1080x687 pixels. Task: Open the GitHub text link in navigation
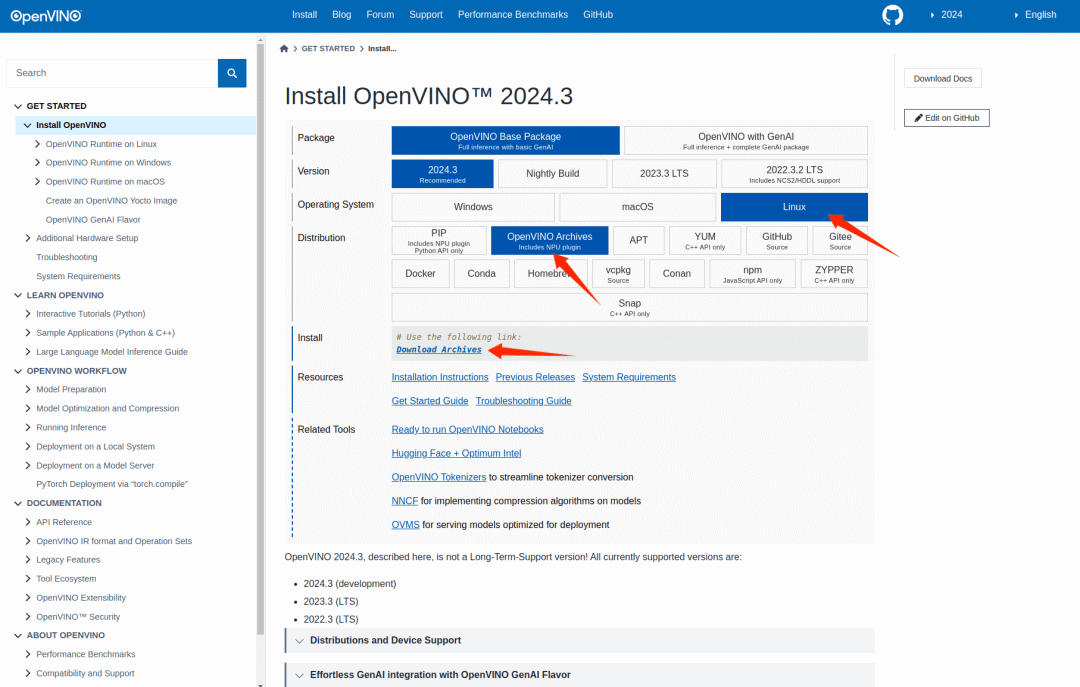[598, 14]
